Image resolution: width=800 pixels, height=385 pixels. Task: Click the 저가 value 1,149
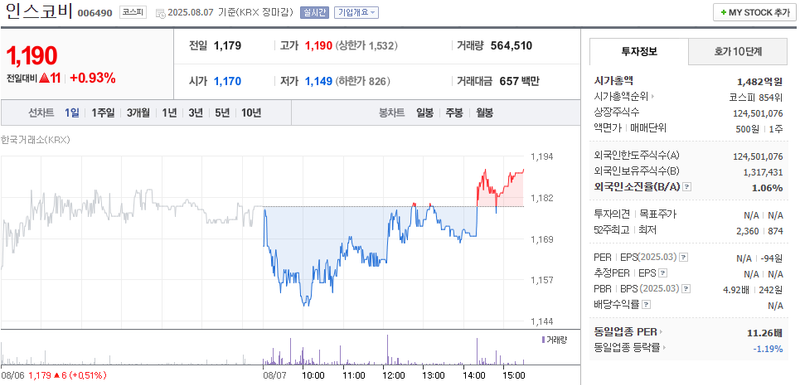point(319,81)
